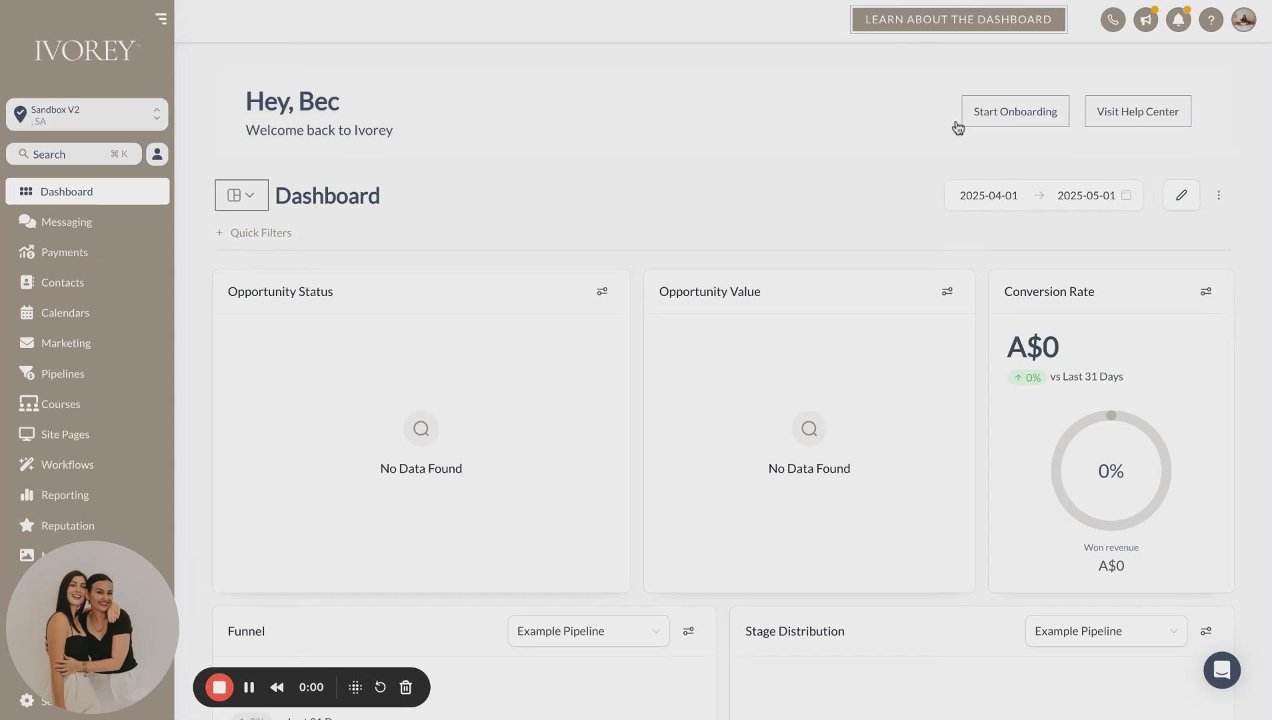Open the phone dialer icon in header

pos(1113,19)
